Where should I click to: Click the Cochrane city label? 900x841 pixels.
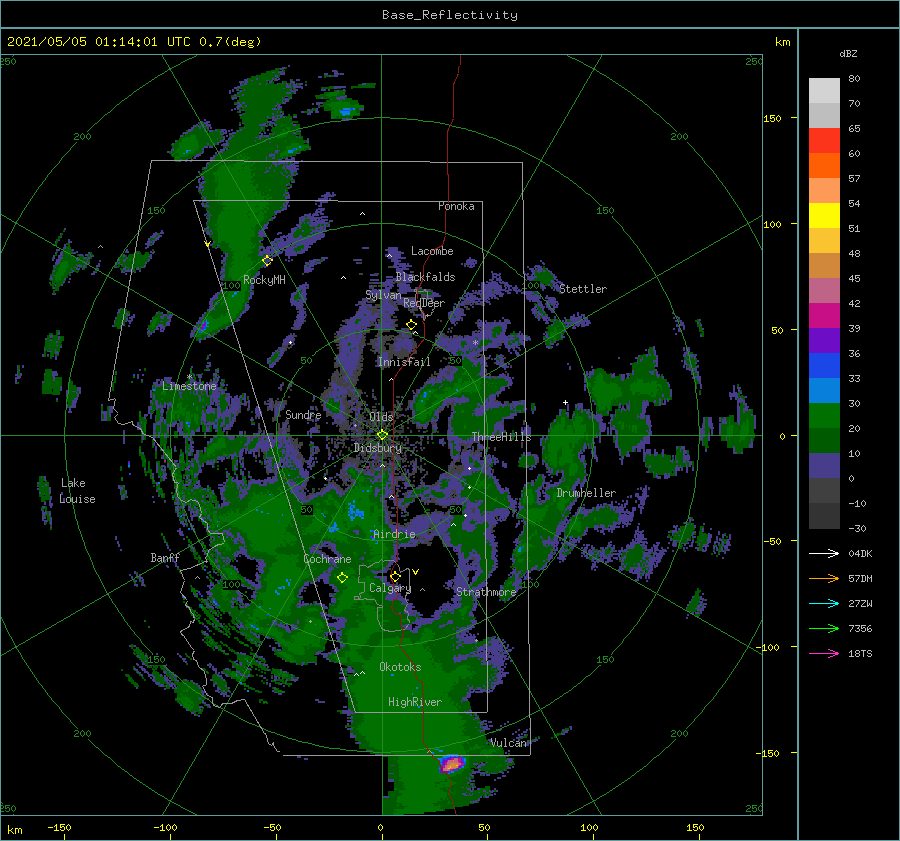pyautogui.click(x=327, y=559)
